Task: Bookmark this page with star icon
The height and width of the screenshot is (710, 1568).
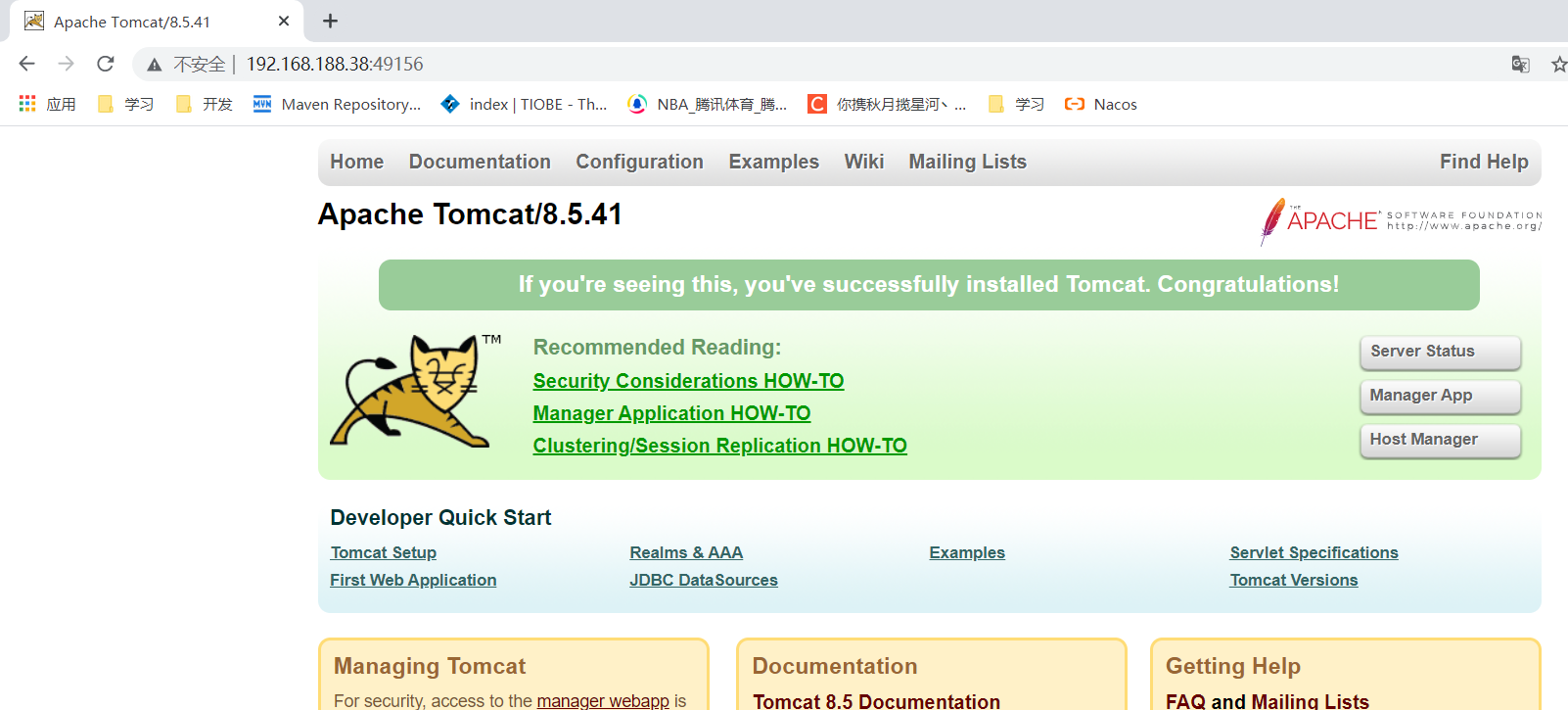Action: 1559,65
